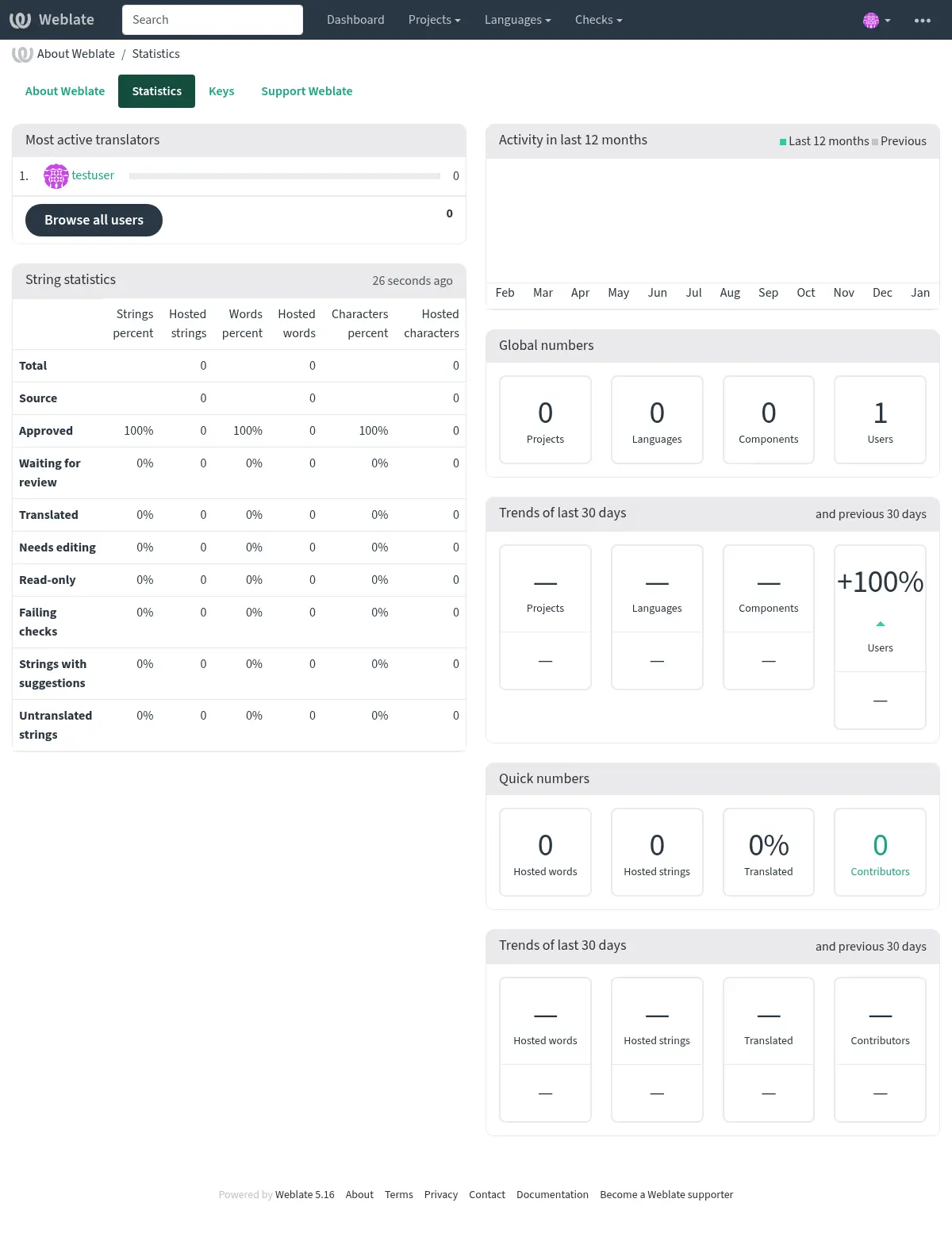952x1241 pixels.
Task: Click testuser's avatar image
Action: coord(56,176)
